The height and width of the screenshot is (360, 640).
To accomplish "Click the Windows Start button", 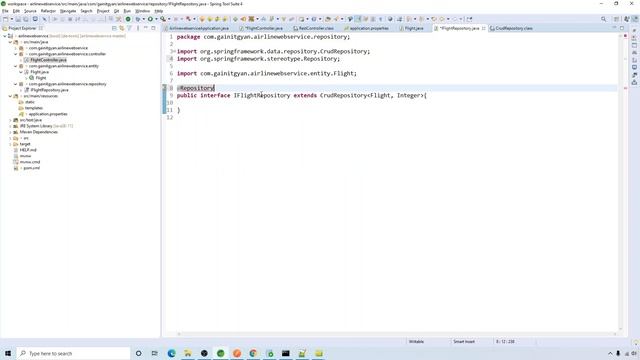I will pyautogui.click(x=8, y=353).
